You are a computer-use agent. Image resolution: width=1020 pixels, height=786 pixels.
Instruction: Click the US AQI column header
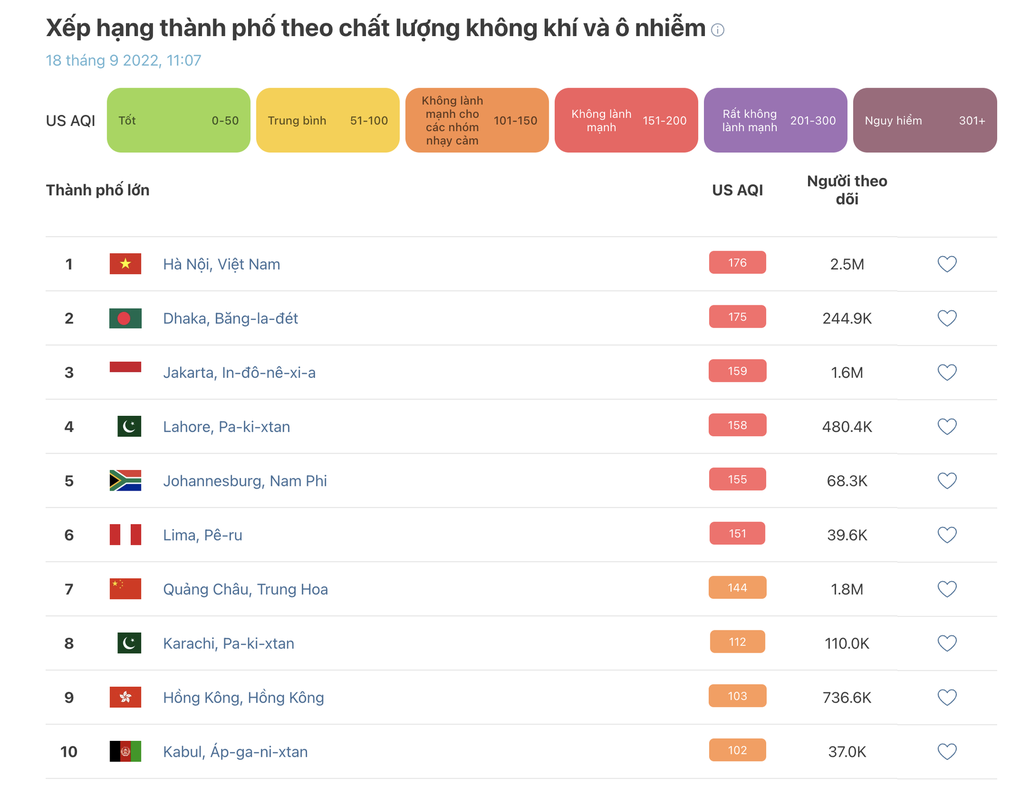pyautogui.click(x=737, y=190)
